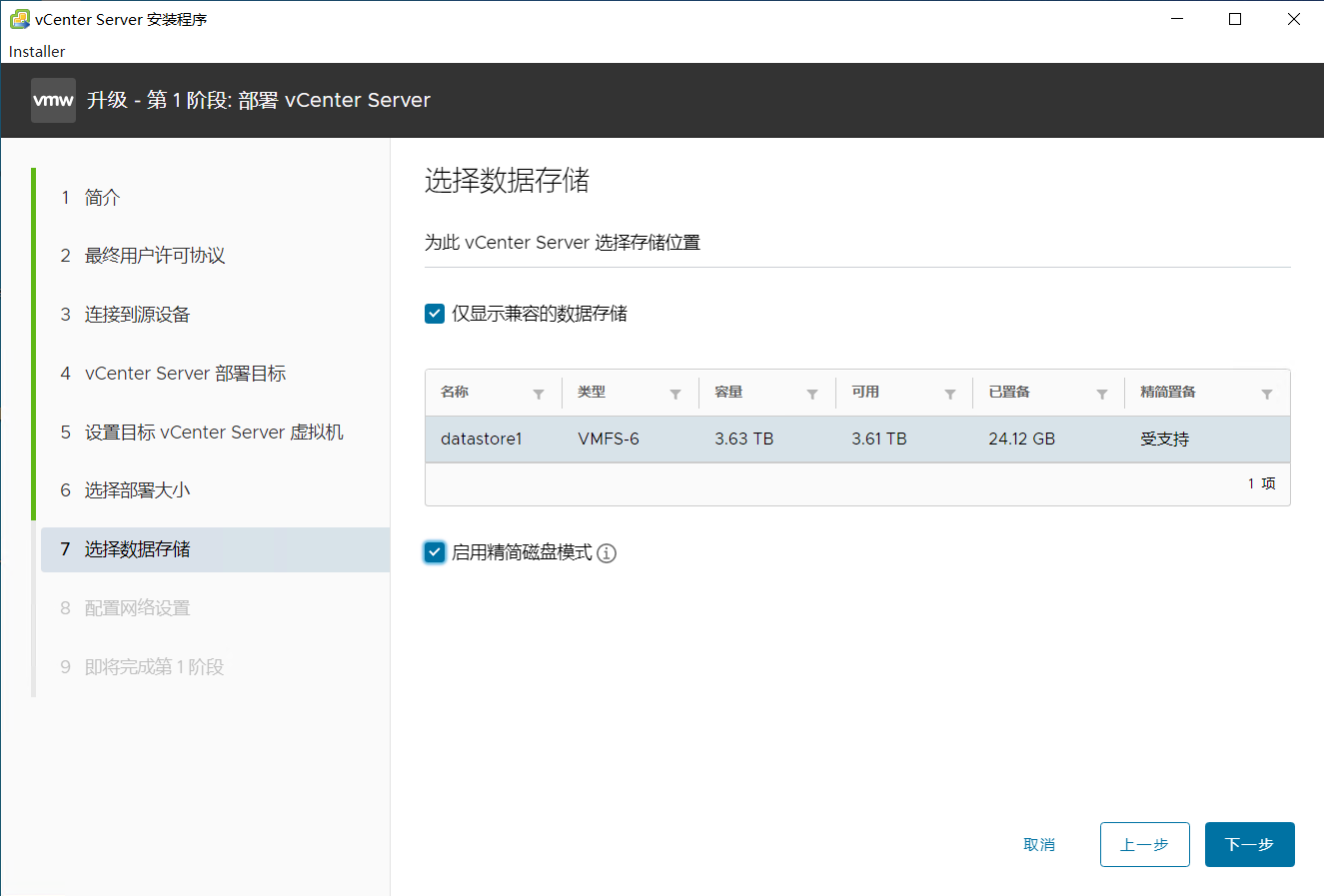Uncheck 启用精简磁盘模式 checkbox
The width and height of the screenshot is (1324, 896).
(x=435, y=552)
